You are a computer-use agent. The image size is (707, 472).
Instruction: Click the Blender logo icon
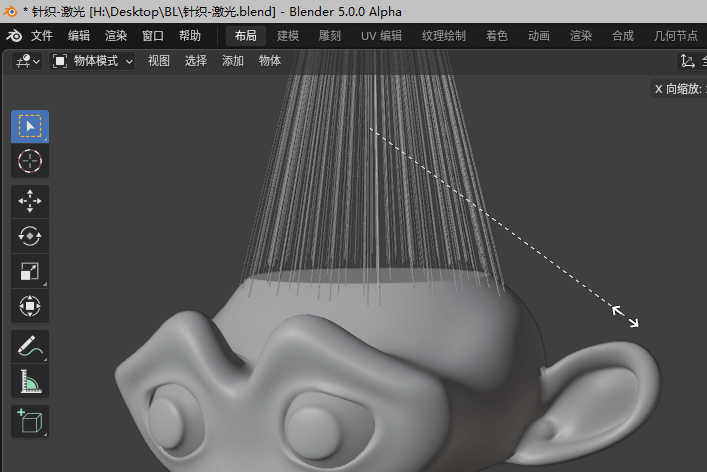tap(15, 36)
